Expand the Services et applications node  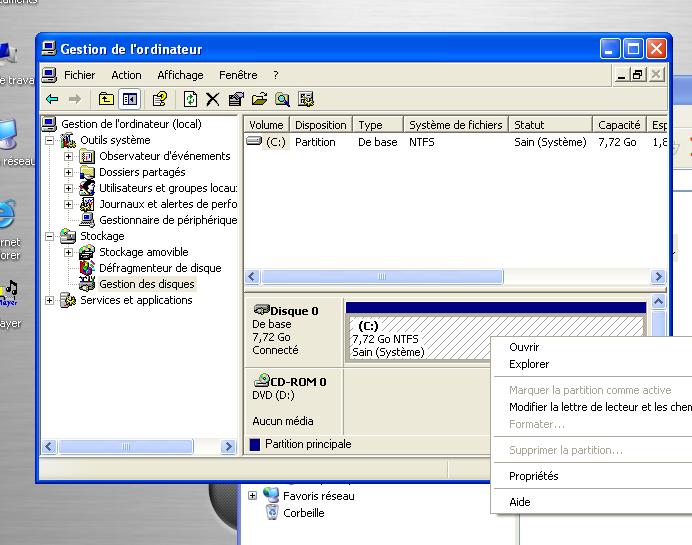tap(50, 301)
